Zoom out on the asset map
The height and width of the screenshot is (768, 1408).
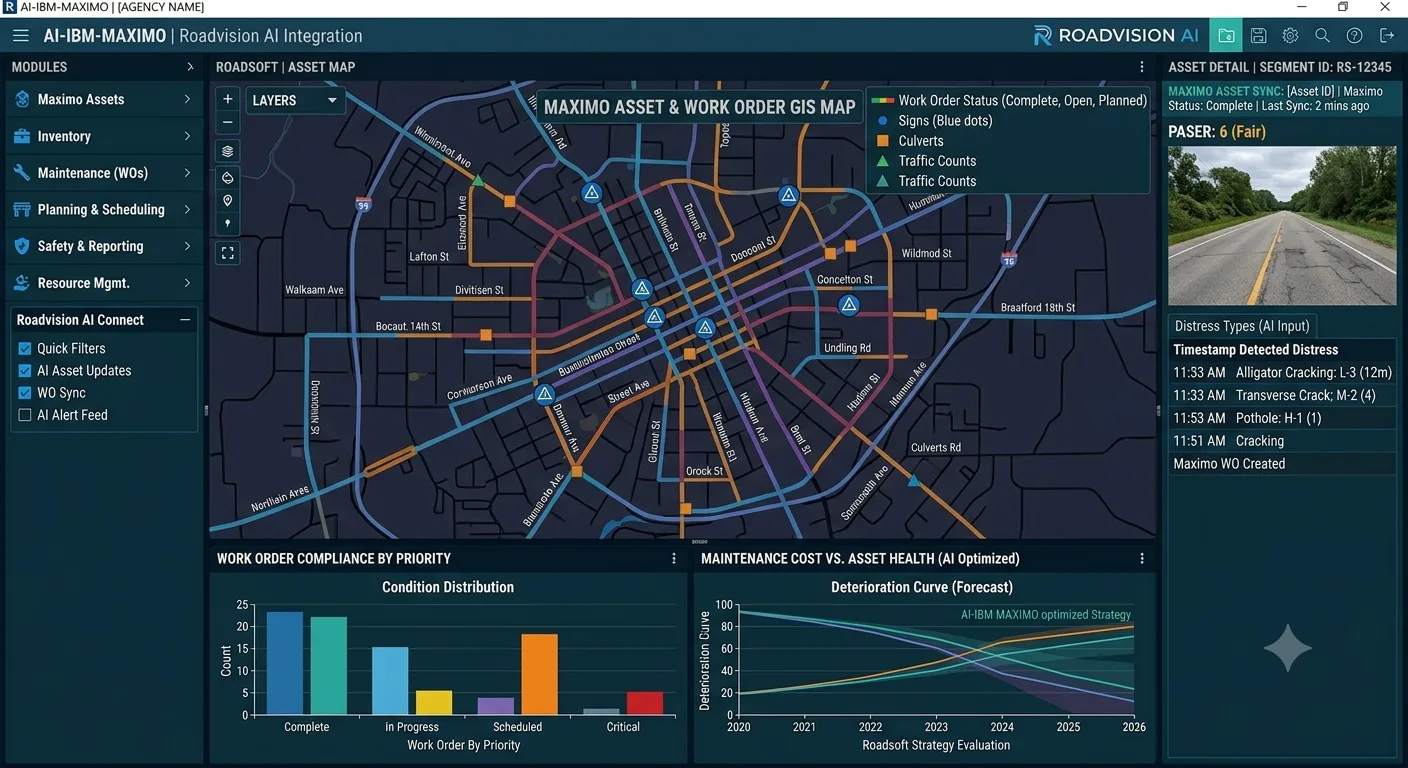click(x=228, y=122)
